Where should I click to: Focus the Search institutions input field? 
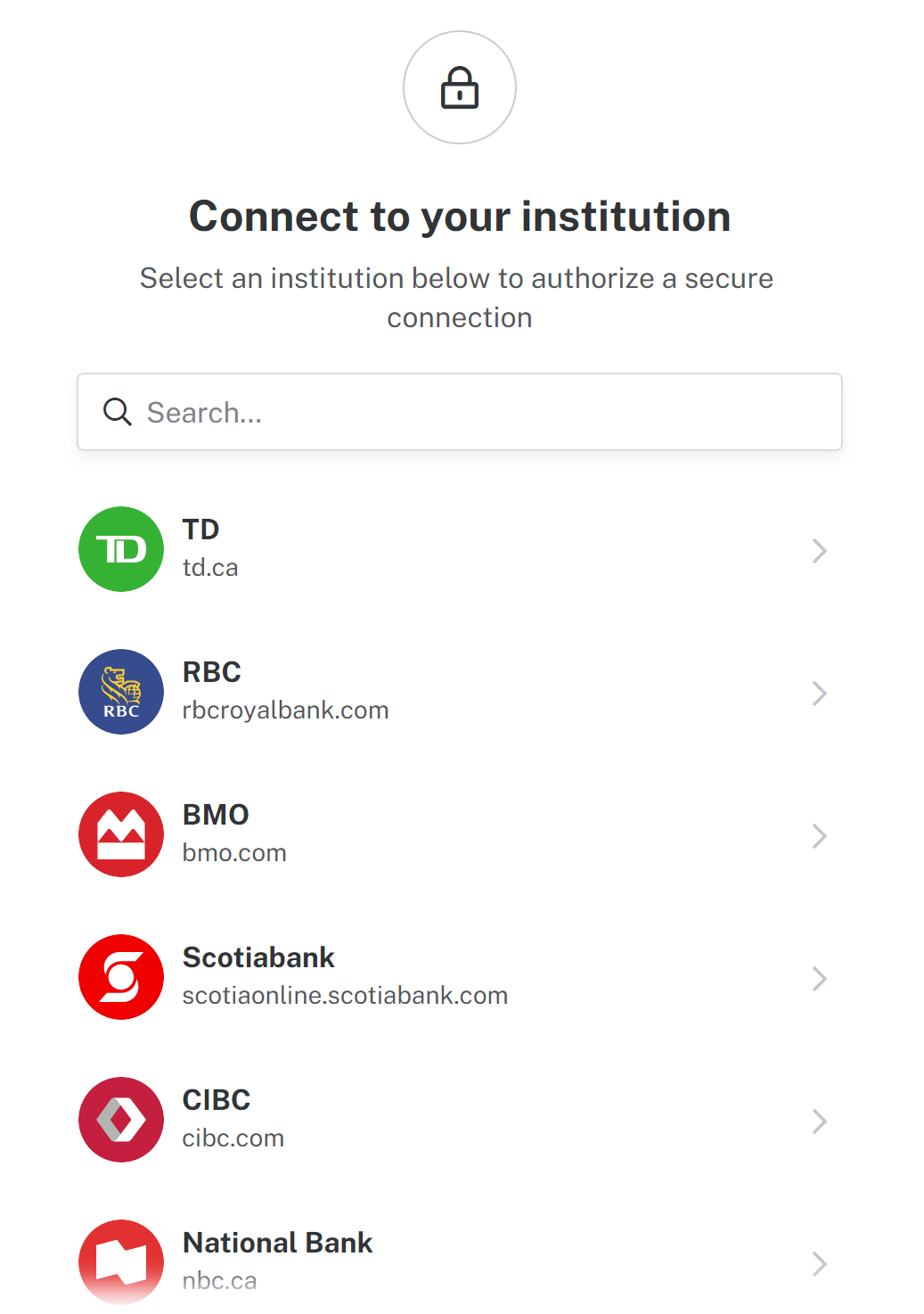point(460,412)
